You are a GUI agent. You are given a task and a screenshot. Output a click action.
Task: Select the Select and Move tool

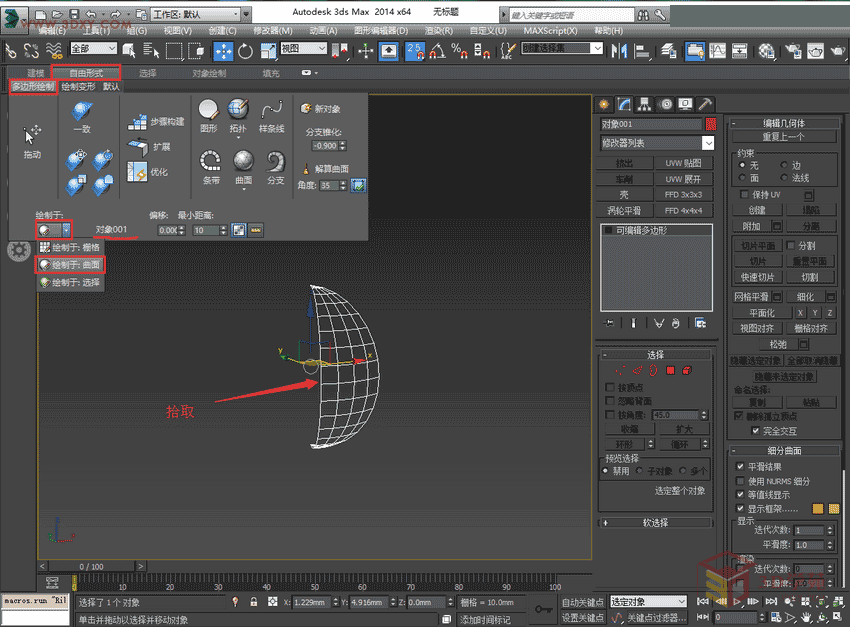(x=224, y=51)
